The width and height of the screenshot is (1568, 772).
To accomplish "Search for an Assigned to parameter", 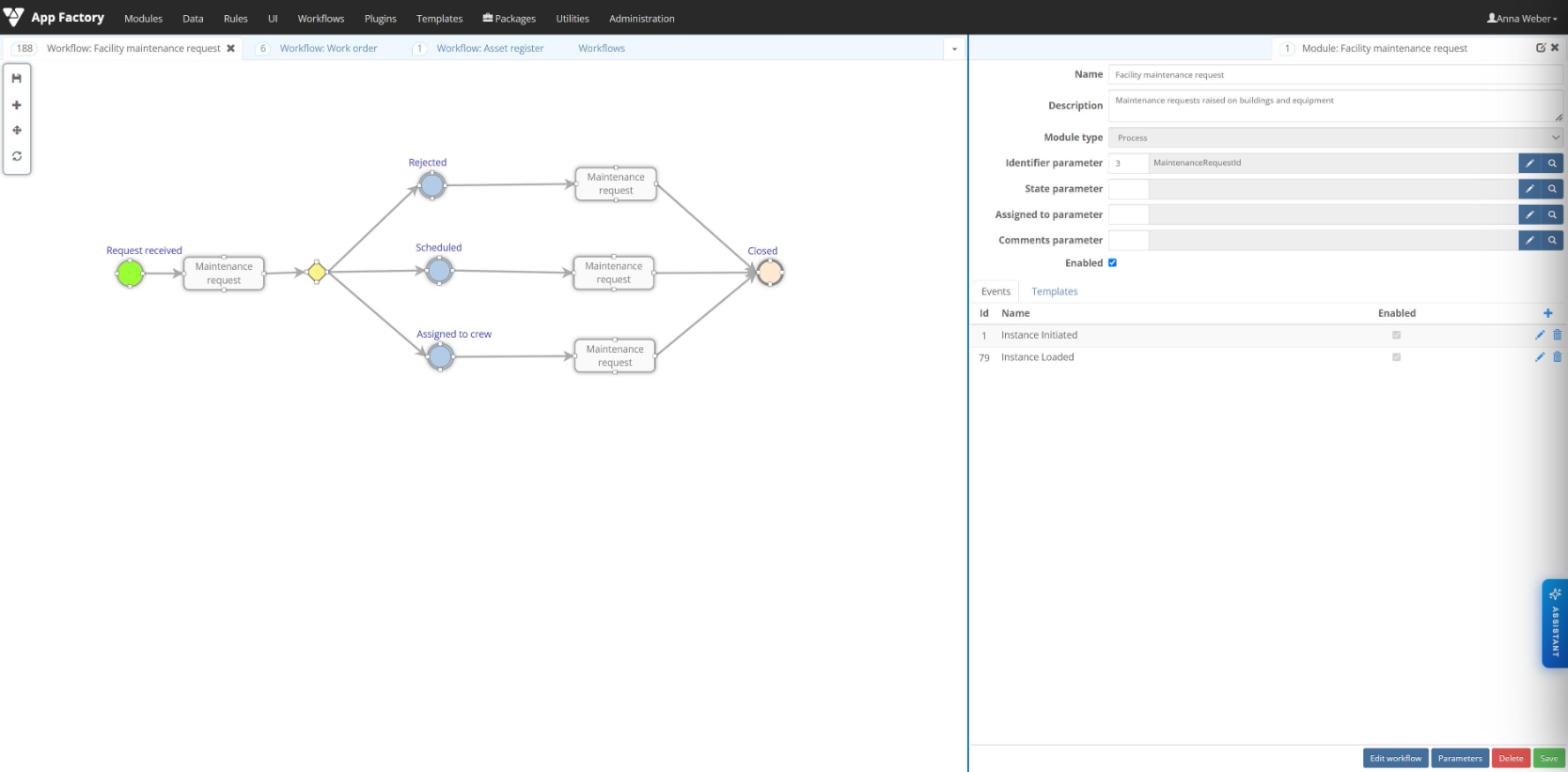I will (x=1553, y=215).
